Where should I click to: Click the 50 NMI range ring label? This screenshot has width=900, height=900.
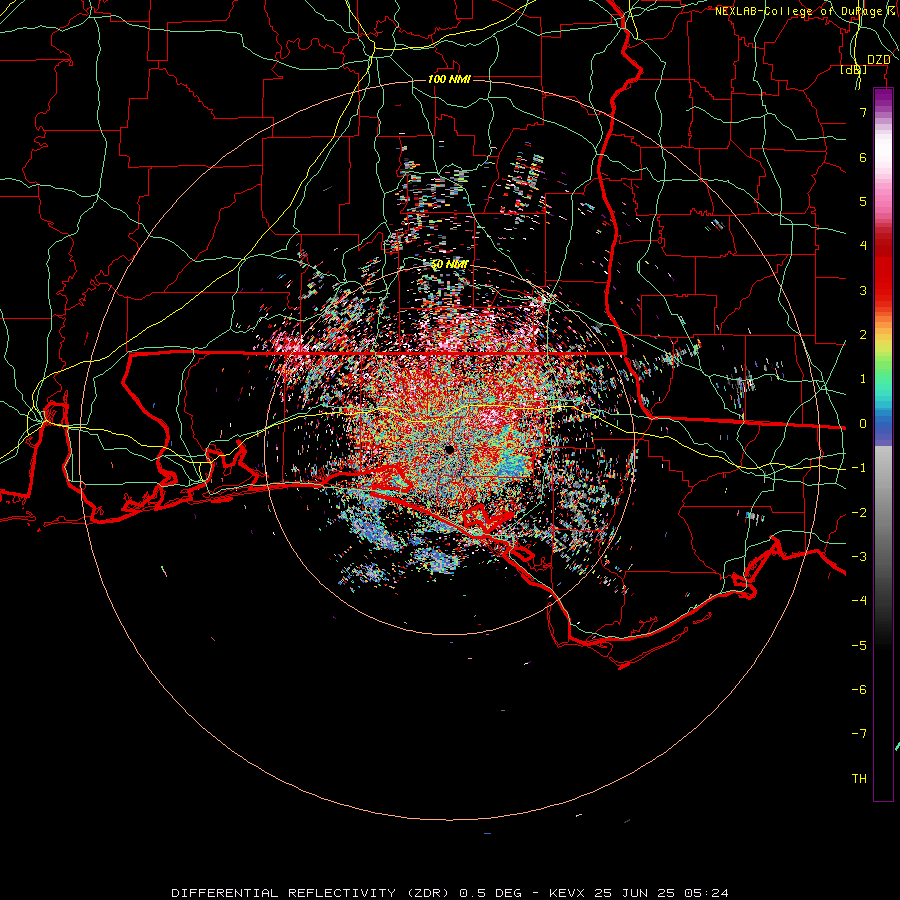[x=449, y=265]
